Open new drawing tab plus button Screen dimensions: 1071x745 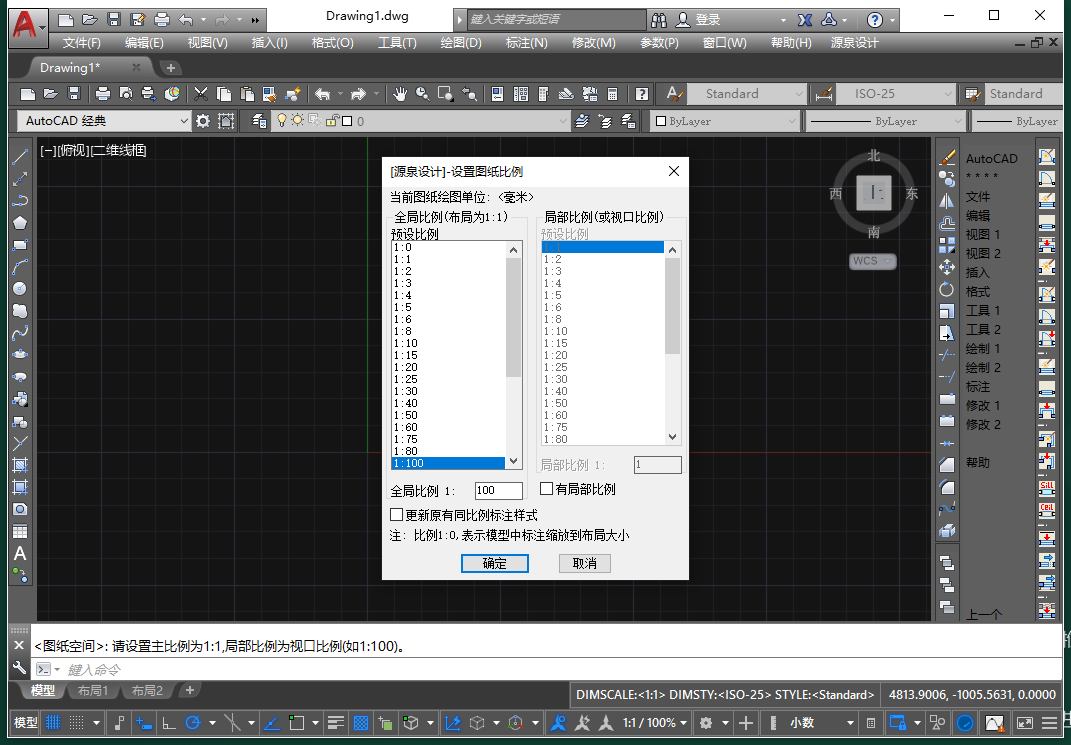(x=171, y=68)
